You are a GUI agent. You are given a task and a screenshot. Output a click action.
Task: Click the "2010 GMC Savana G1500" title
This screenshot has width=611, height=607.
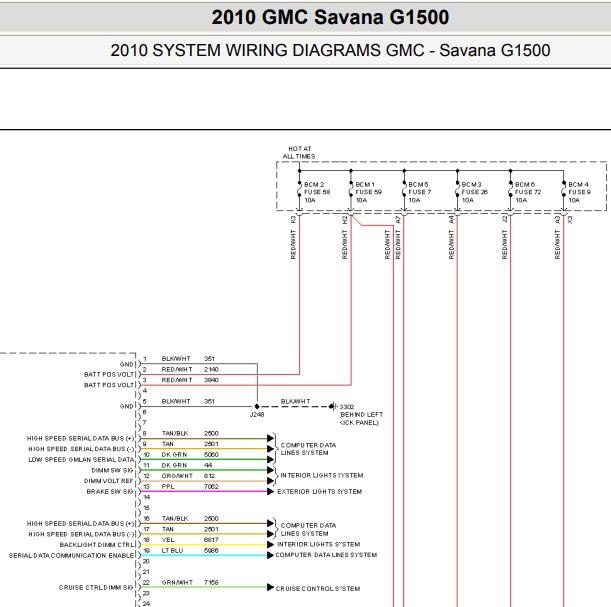tap(330, 18)
